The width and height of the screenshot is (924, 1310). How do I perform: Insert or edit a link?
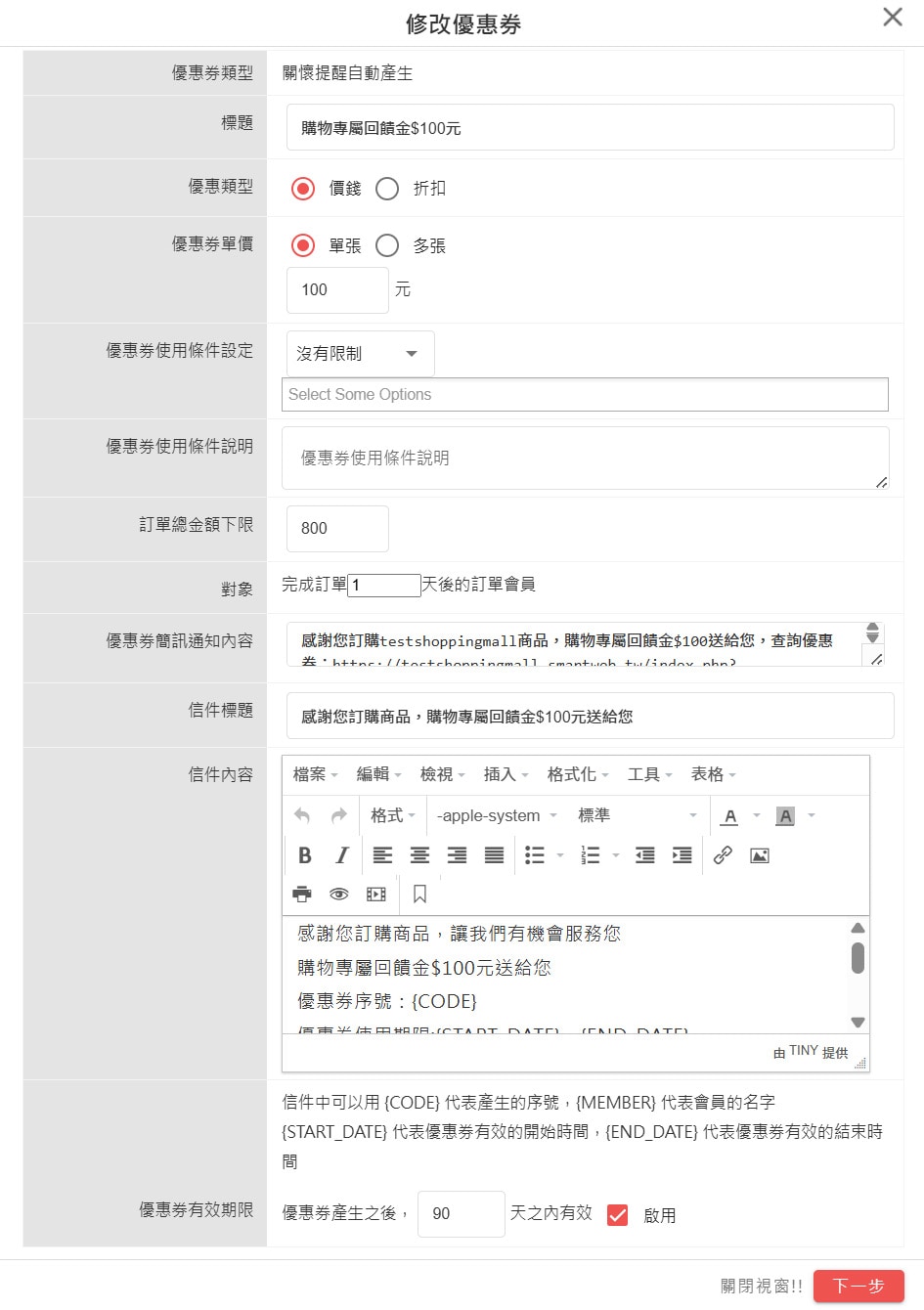coord(723,855)
